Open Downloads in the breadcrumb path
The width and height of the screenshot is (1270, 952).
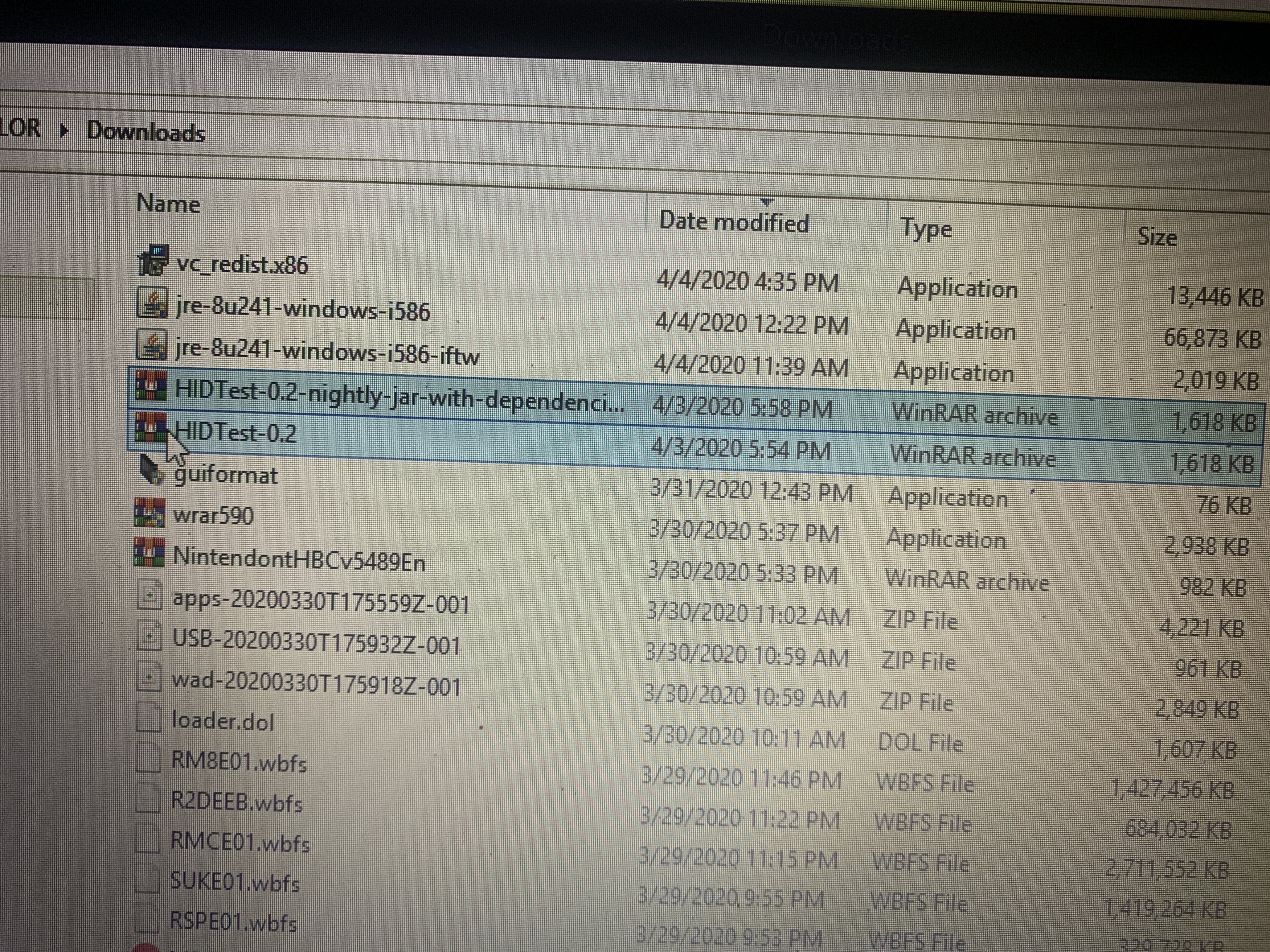[x=146, y=132]
